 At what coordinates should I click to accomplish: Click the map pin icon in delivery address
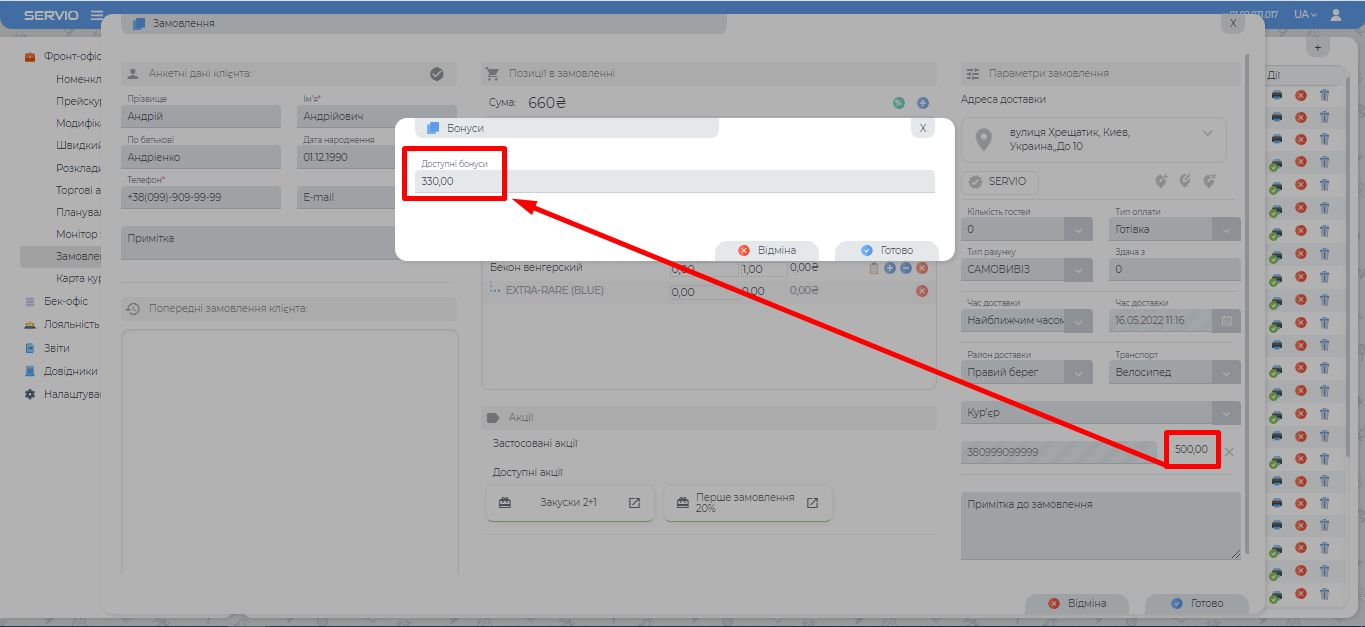(x=983, y=139)
